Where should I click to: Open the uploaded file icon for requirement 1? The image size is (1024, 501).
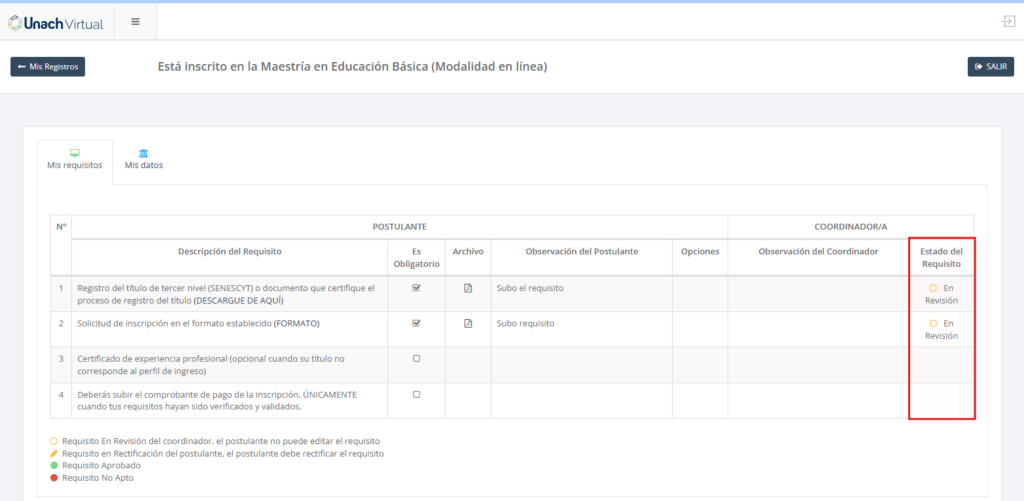(467, 288)
